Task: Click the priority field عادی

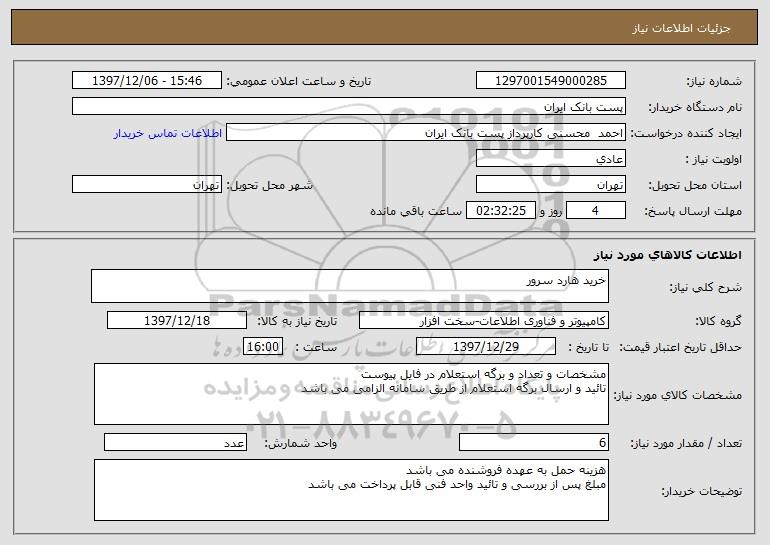Action: pyautogui.click(x=550, y=158)
